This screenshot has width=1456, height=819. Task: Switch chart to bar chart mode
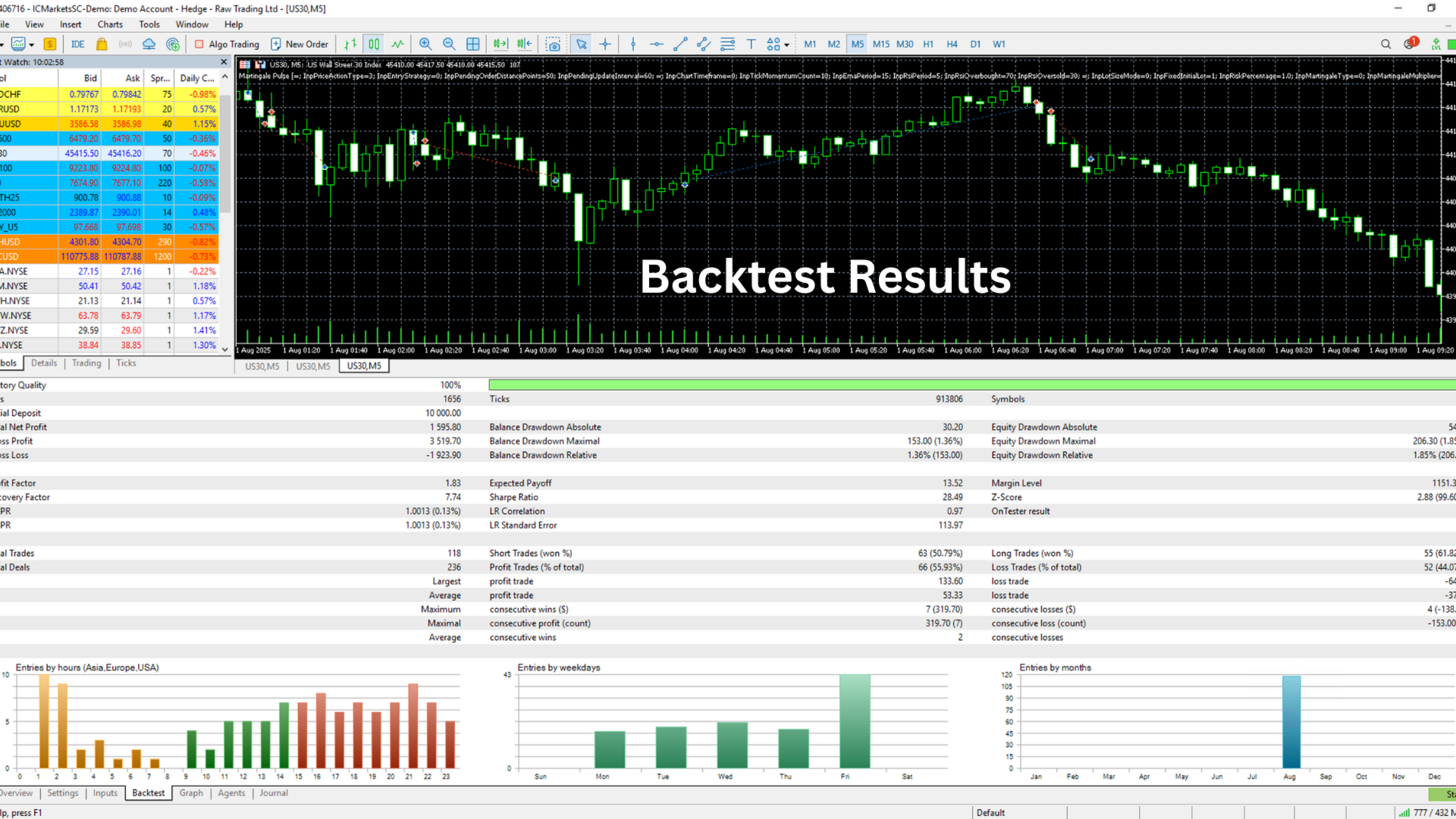tap(350, 44)
